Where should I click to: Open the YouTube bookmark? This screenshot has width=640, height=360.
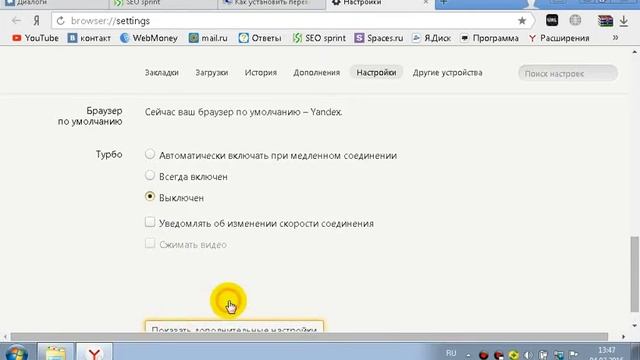36,38
